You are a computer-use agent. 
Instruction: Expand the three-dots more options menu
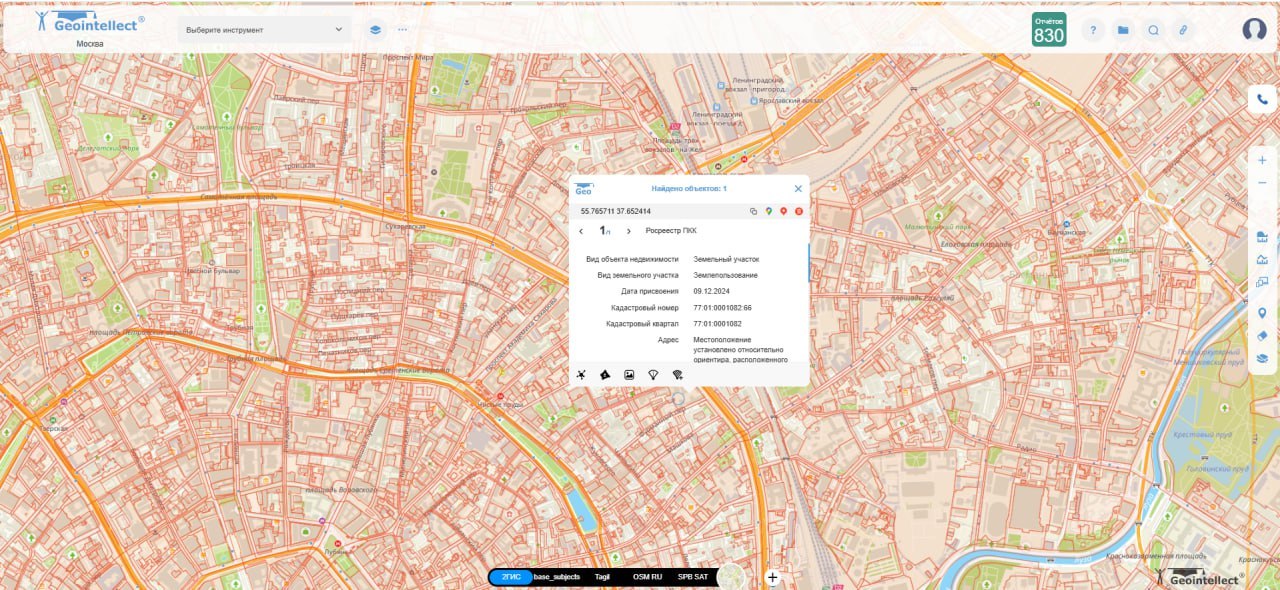(x=403, y=30)
